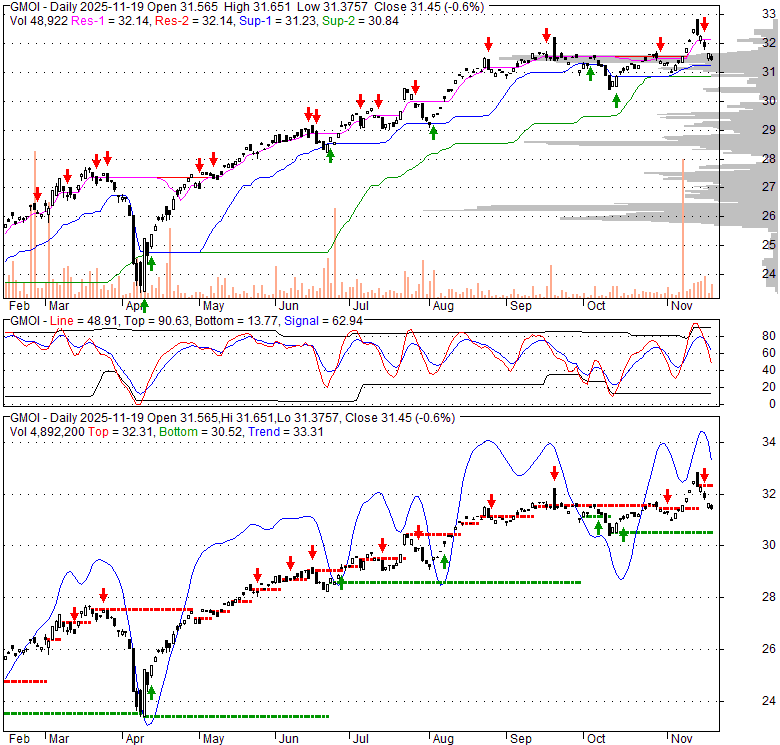Click 'Close 31.45 (-0.6%)' in the top chart header

(429, 7)
